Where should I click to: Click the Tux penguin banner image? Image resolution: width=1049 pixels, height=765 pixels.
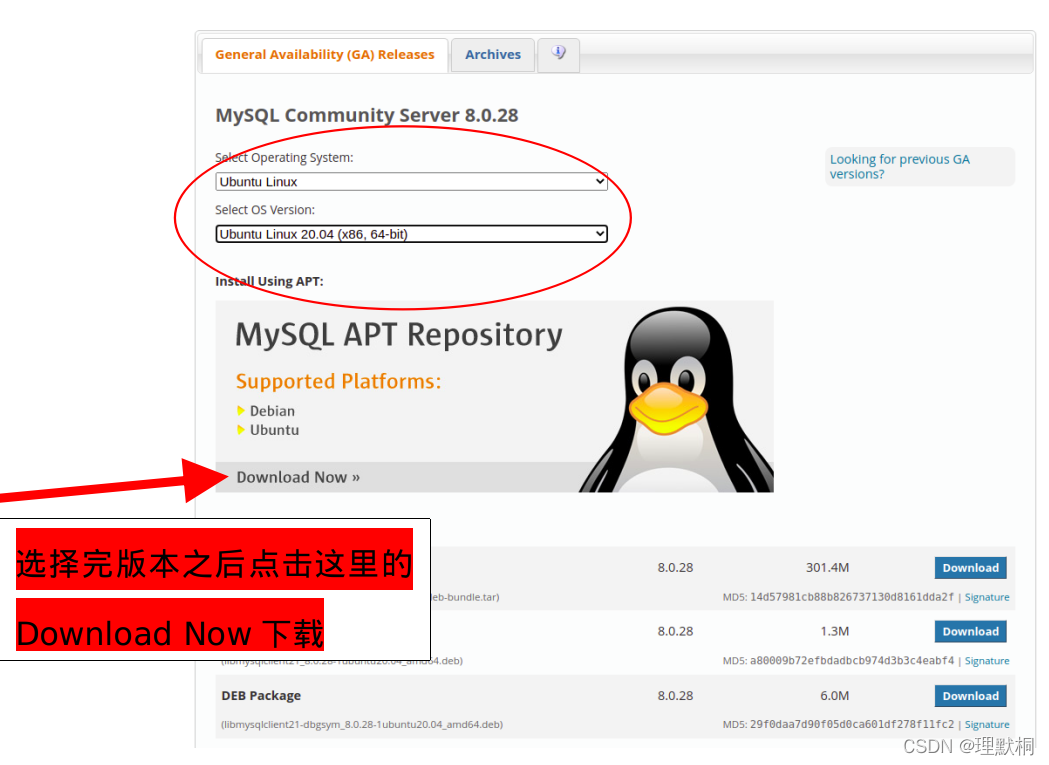click(x=677, y=400)
